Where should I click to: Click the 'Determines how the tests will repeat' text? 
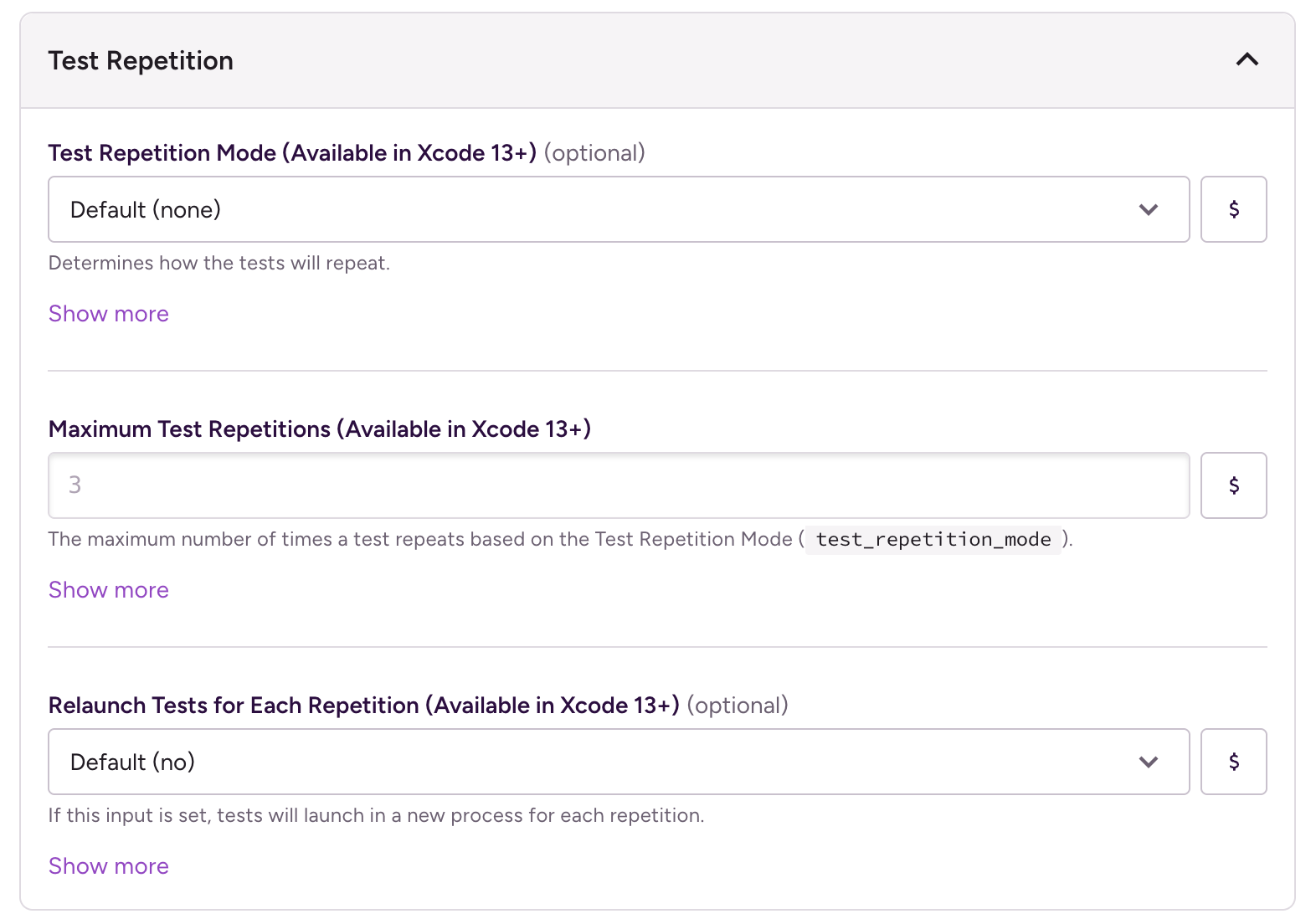(x=219, y=264)
